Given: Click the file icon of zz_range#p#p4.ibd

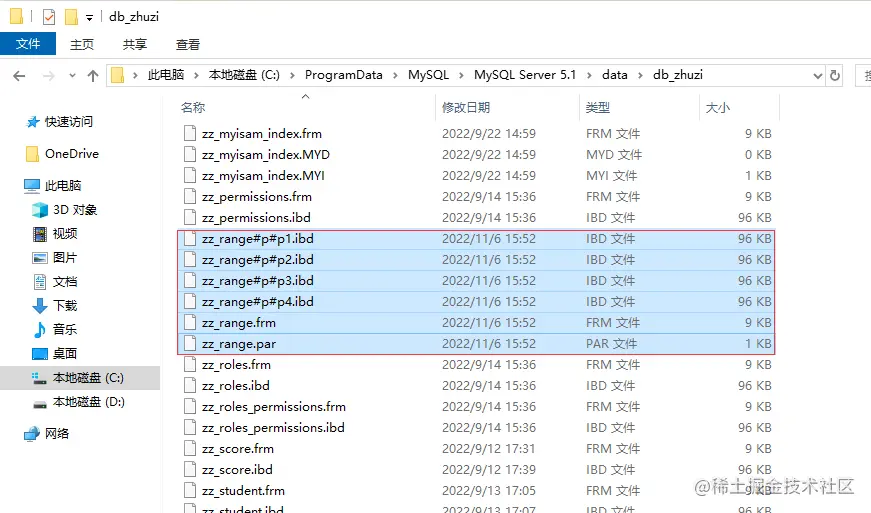Looking at the screenshot, I should (x=190, y=301).
